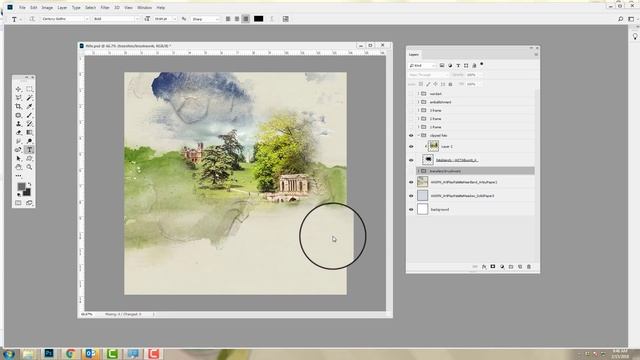Hide the ArtsyPaper2 layer
This screenshot has width=640, height=360.
[411, 182]
